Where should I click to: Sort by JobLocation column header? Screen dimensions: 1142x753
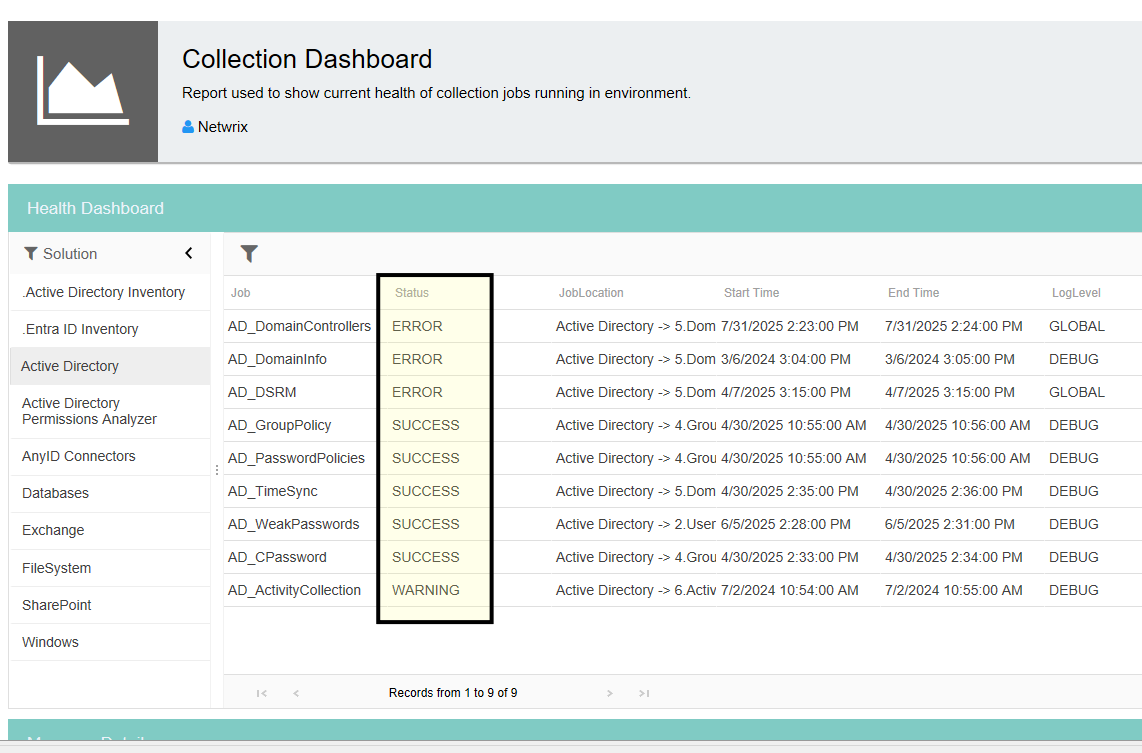click(591, 293)
